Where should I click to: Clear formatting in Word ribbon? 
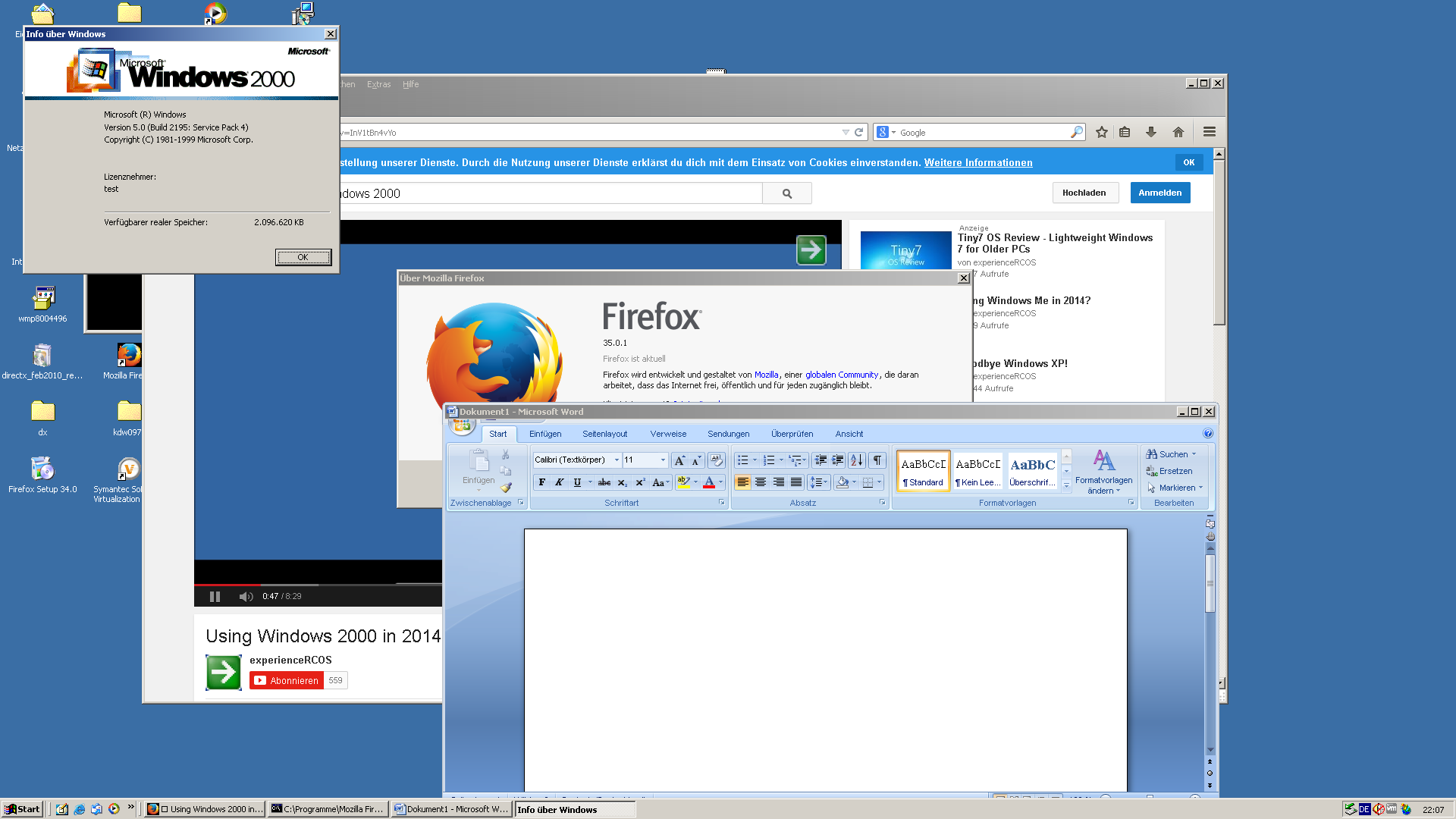tap(716, 460)
